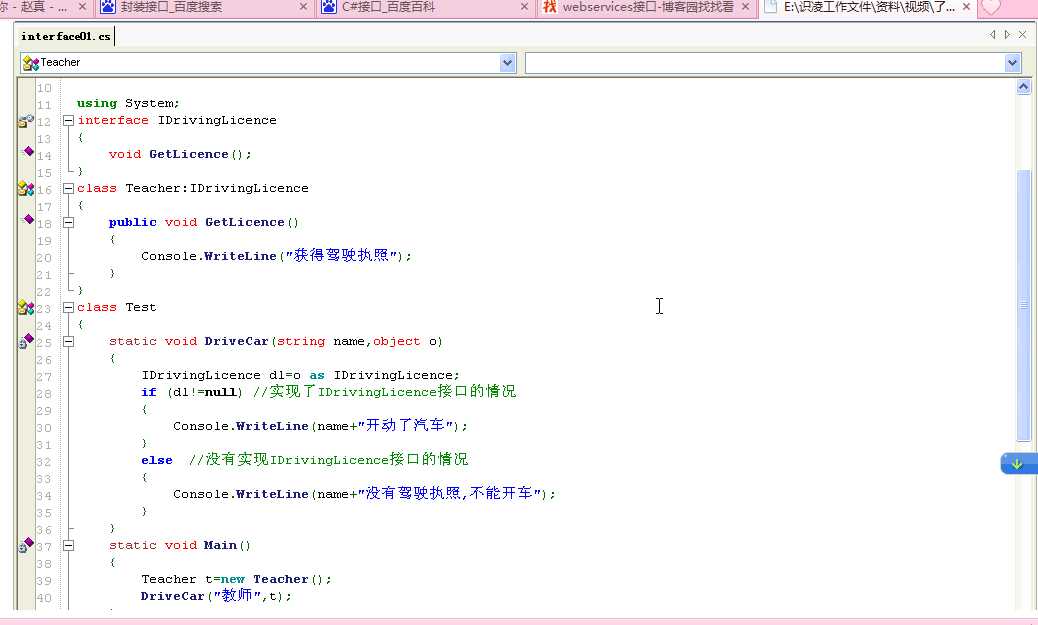Image resolution: width=1038 pixels, height=625 pixels.
Task: Click the vertical scrollbar thumb
Action: click(x=1023, y=305)
